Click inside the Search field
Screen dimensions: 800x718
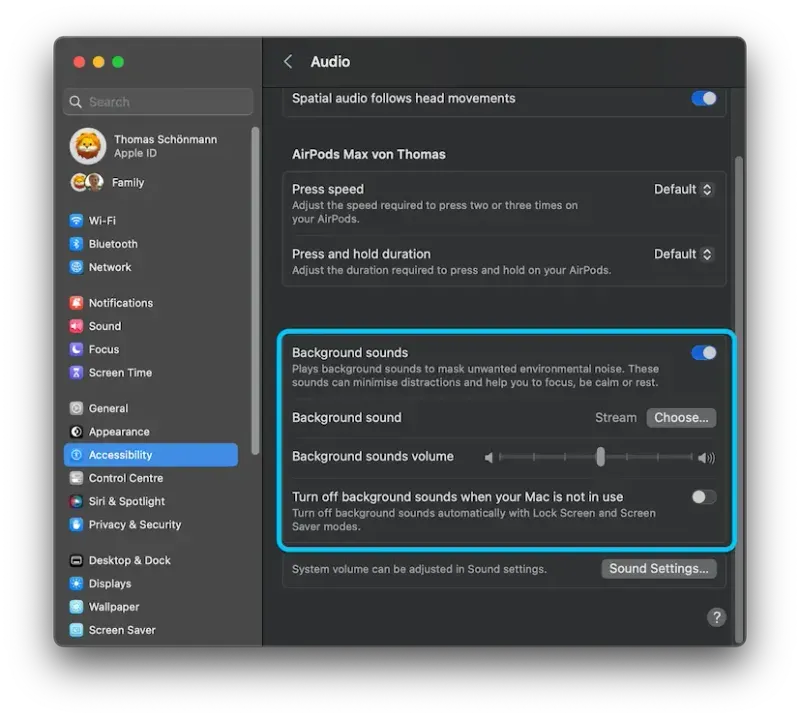[158, 102]
